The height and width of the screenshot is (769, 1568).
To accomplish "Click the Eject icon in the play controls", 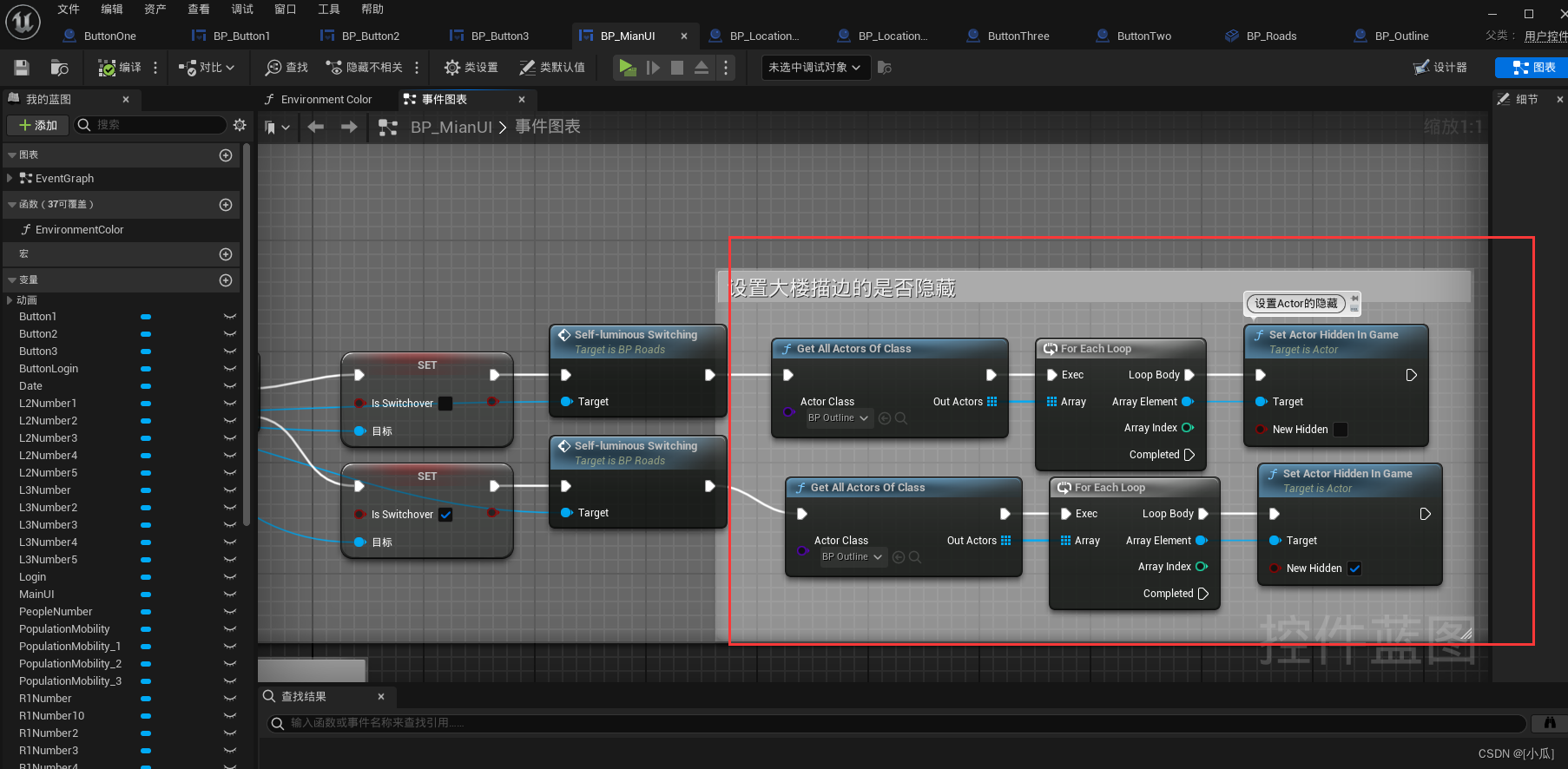I will 702,67.
